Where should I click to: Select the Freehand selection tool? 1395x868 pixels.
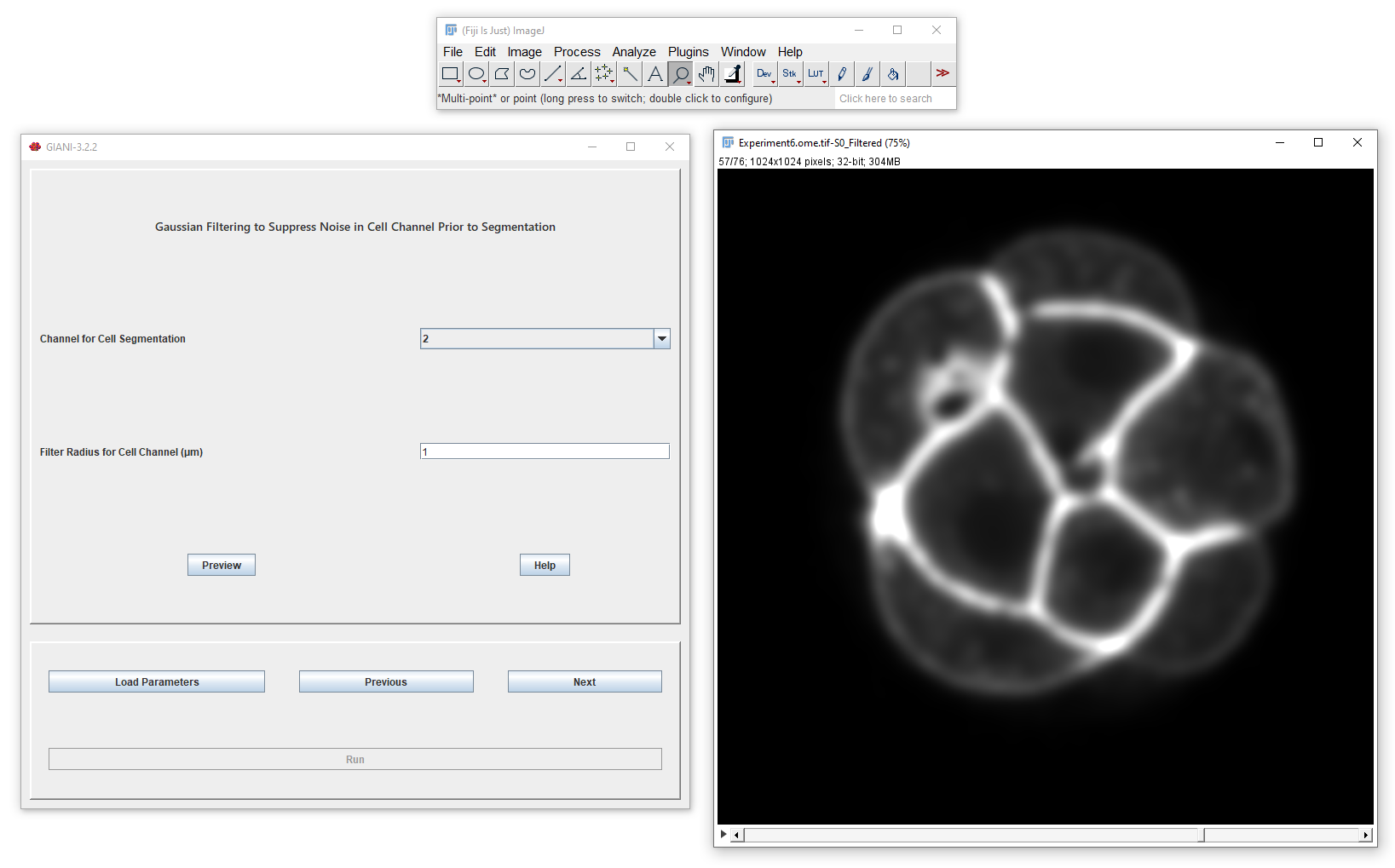point(527,74)
